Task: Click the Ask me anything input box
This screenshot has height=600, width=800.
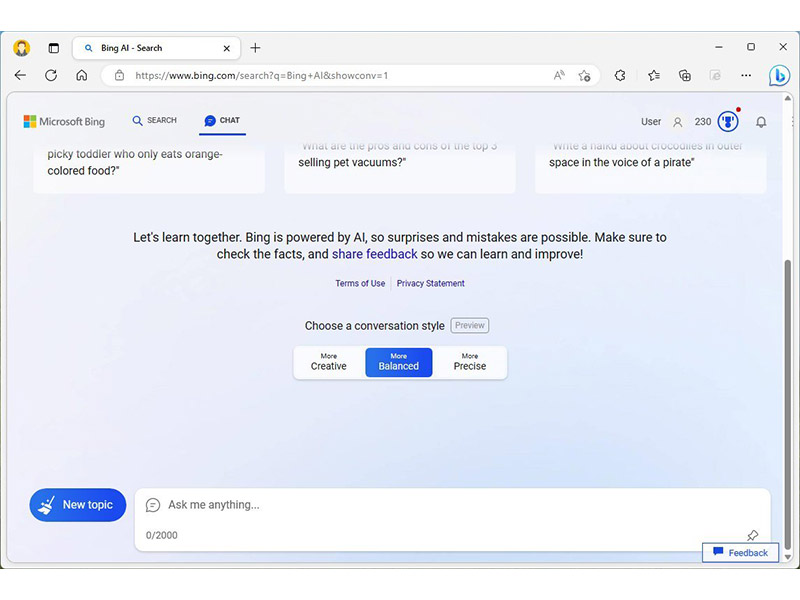Action: tap(453, 519)
